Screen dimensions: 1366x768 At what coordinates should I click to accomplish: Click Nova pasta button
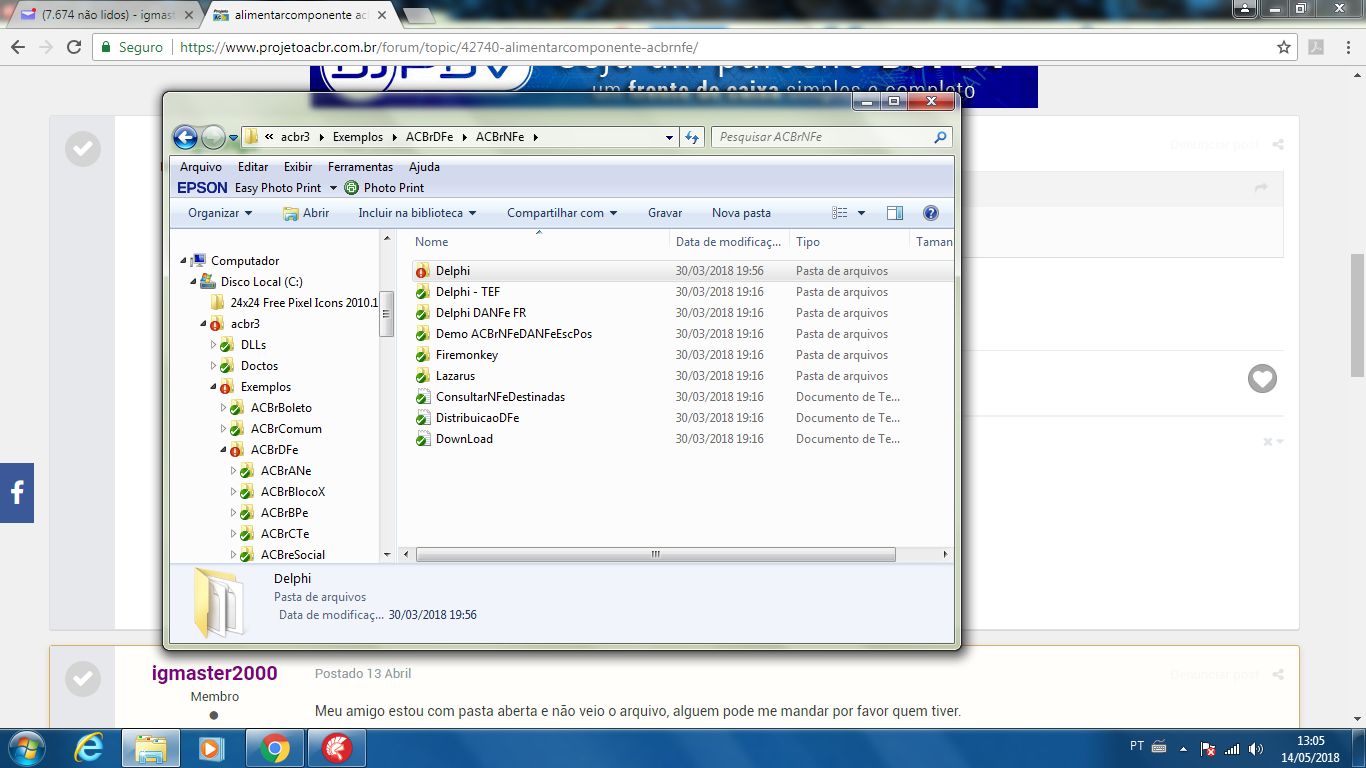741,213
